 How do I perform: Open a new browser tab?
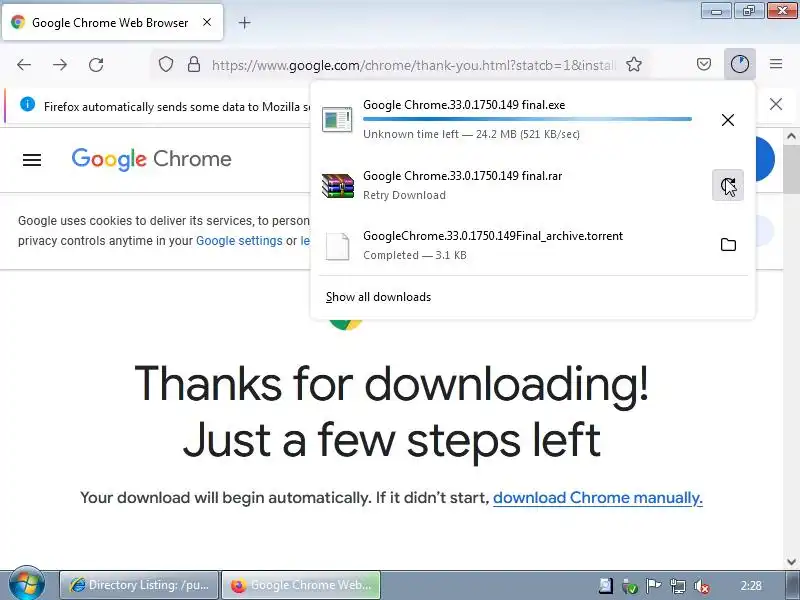(244, 23)
